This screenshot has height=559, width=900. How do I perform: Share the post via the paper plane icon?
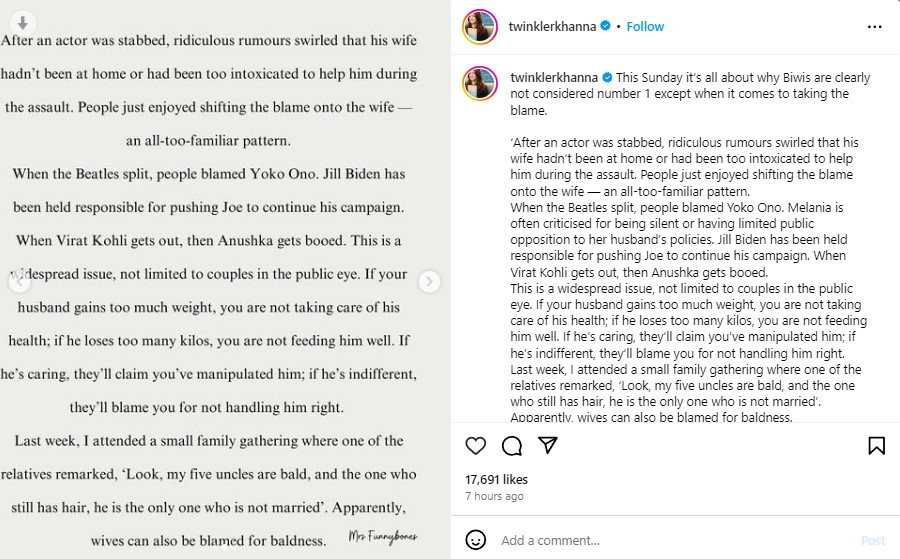tap(547, 446)
